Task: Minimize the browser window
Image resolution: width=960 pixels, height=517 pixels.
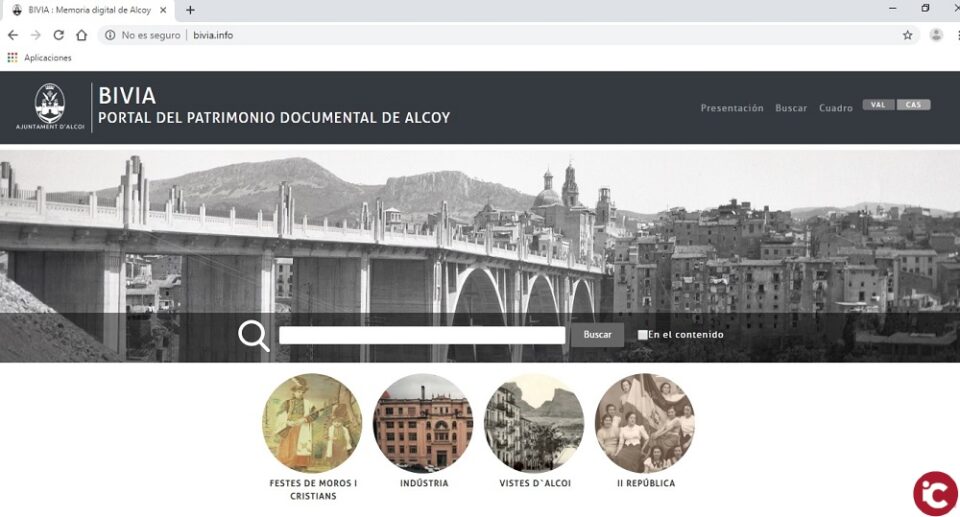Action: click(x=893, y=9)
